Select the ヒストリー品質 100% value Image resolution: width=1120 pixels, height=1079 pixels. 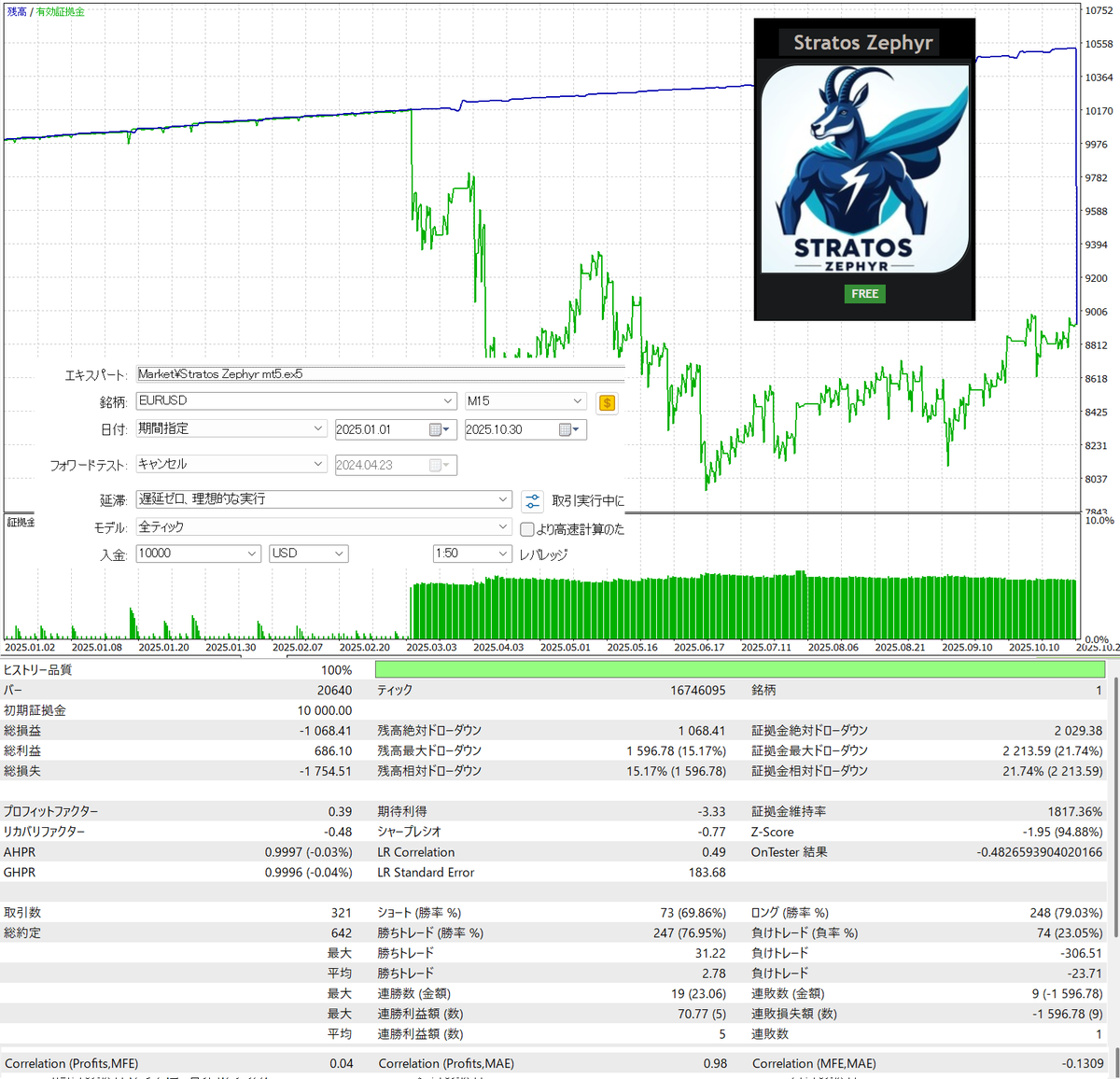[x=336, y=670]
